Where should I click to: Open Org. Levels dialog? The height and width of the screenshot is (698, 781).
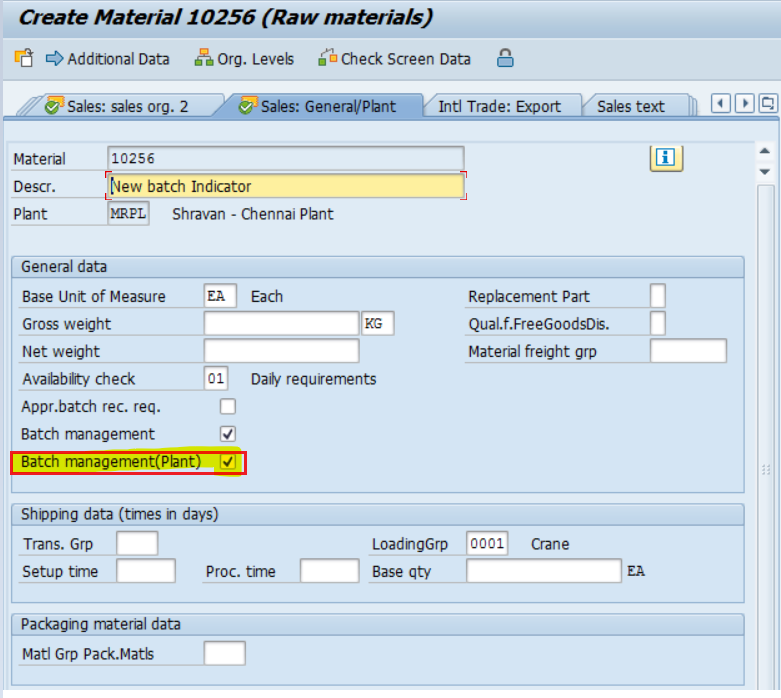coord(244,59)
